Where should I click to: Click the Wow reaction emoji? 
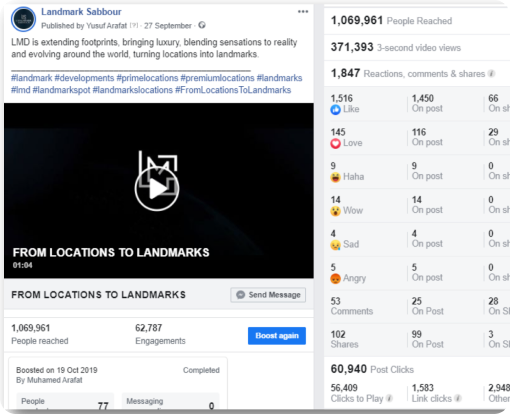pyautogui.click(x=335, y=211)
